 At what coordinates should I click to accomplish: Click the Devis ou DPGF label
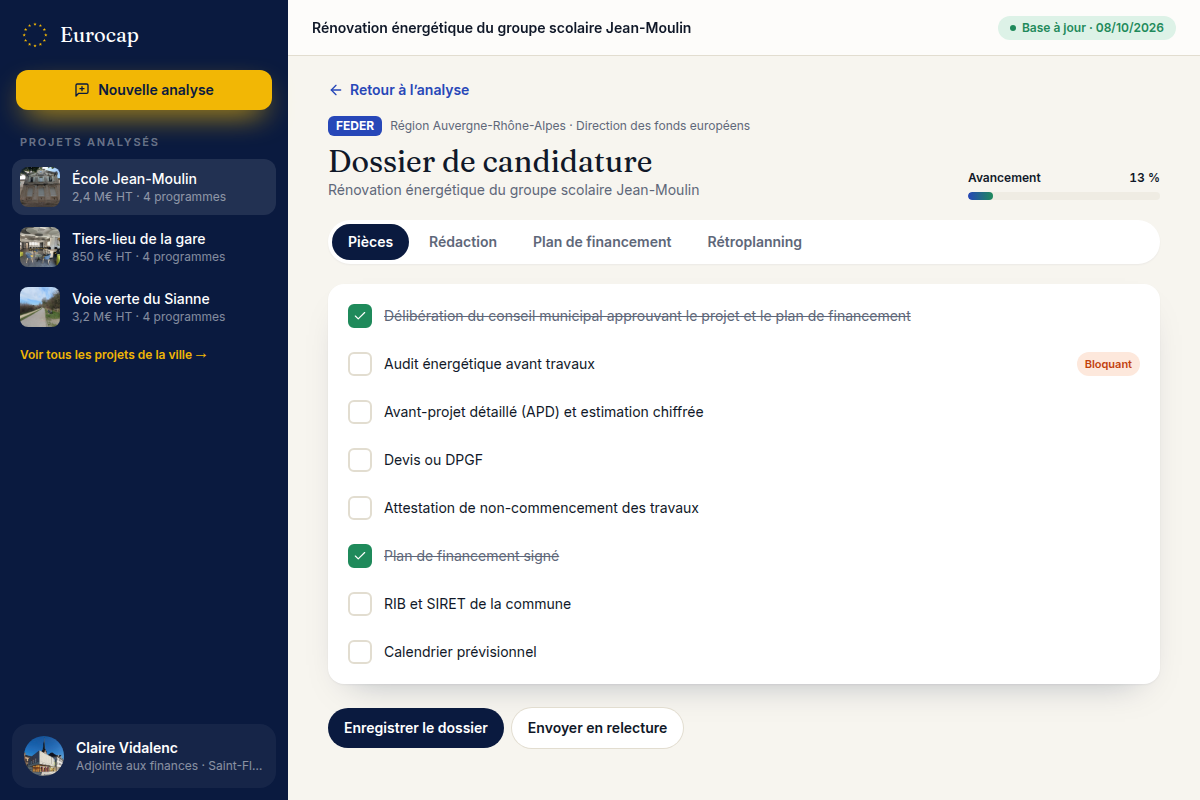(433, 460)
